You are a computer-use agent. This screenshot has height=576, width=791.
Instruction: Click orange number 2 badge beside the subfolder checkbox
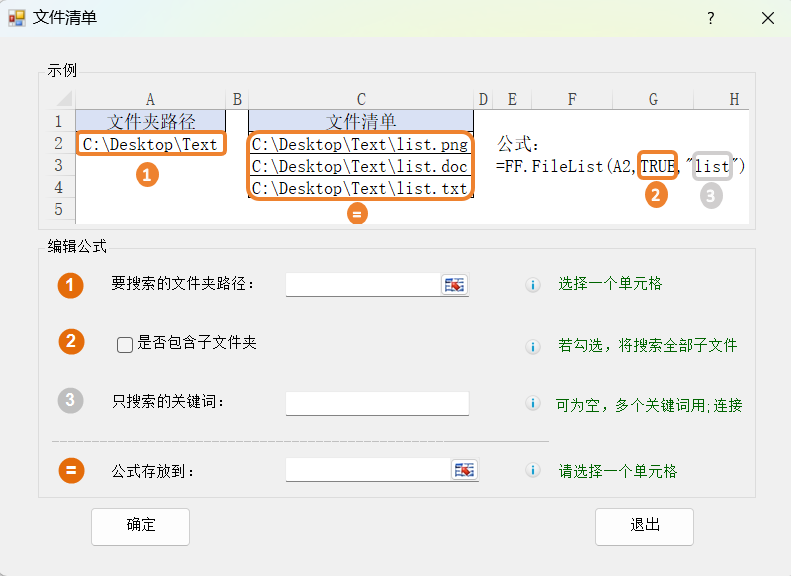click(x=71, y=342)
